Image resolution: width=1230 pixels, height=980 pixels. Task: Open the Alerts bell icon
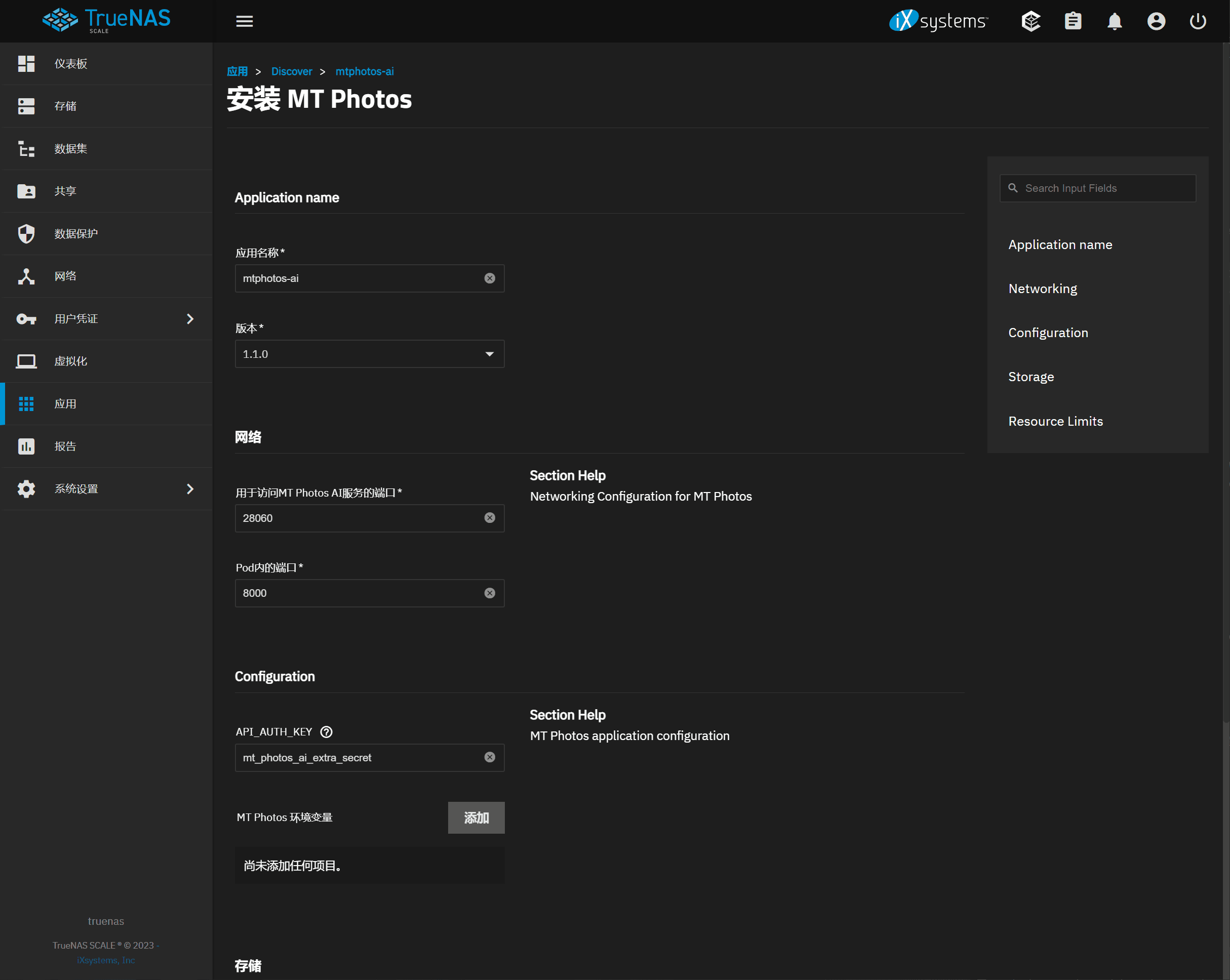(1114, 21)
